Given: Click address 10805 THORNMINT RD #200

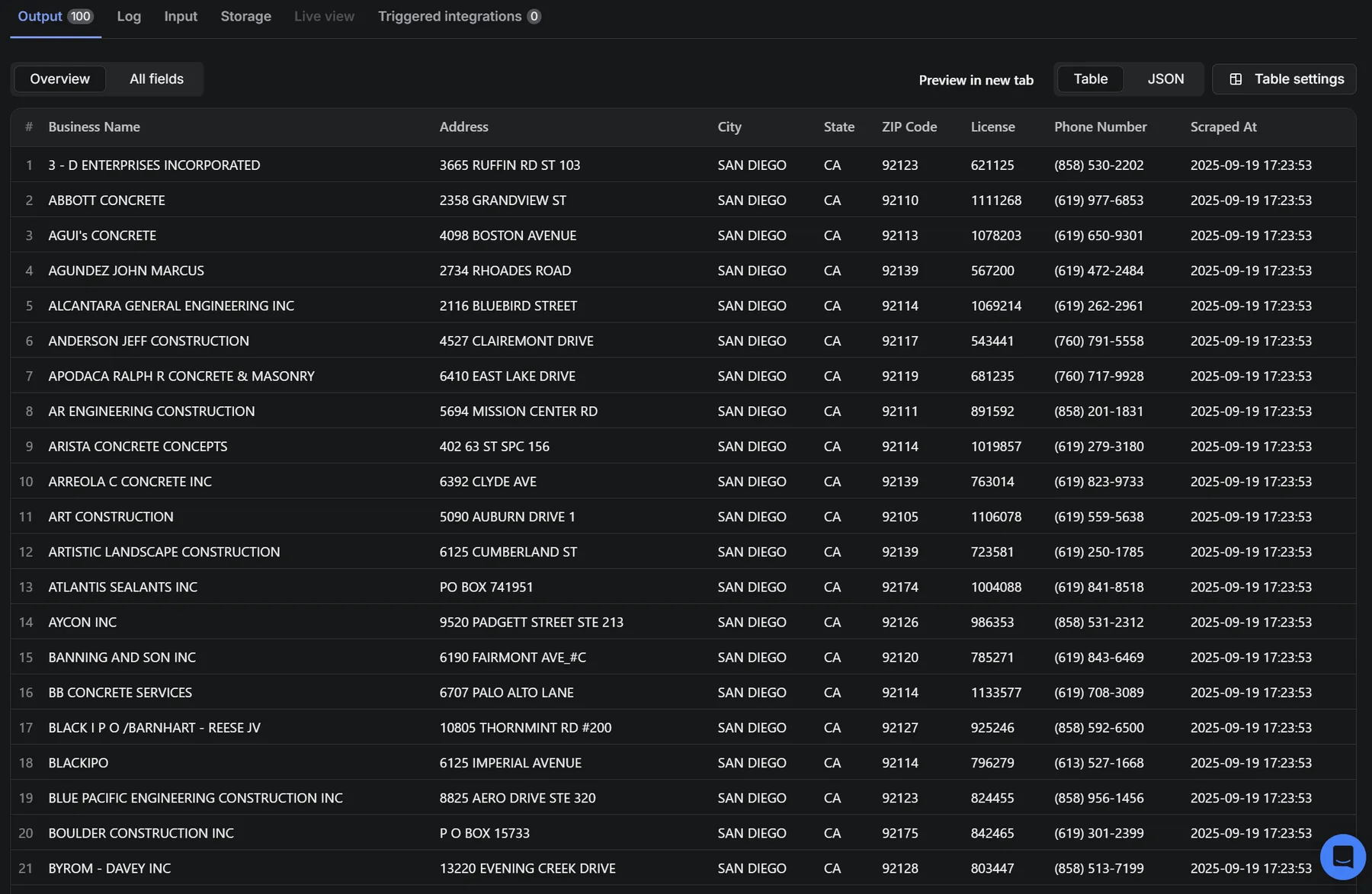Looking at the screenshot, I should (x=525, y=727).
